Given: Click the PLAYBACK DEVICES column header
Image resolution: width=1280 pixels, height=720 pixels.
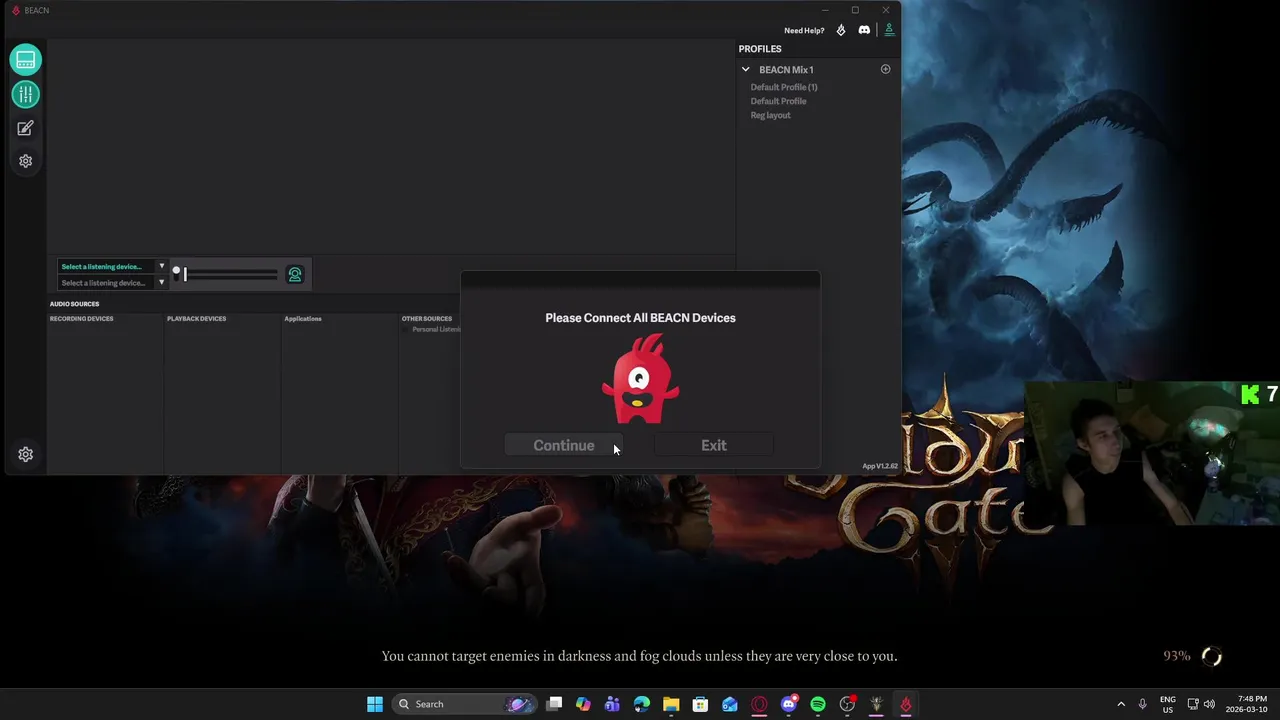Looking at the screenshot, I should pyautogui.click(x=197, y=319).
